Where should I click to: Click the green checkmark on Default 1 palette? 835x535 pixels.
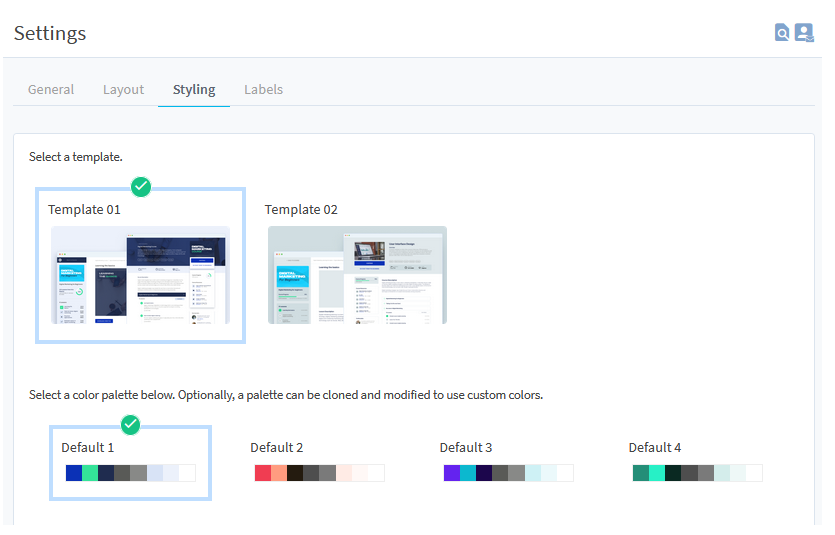tap(130, 425)
